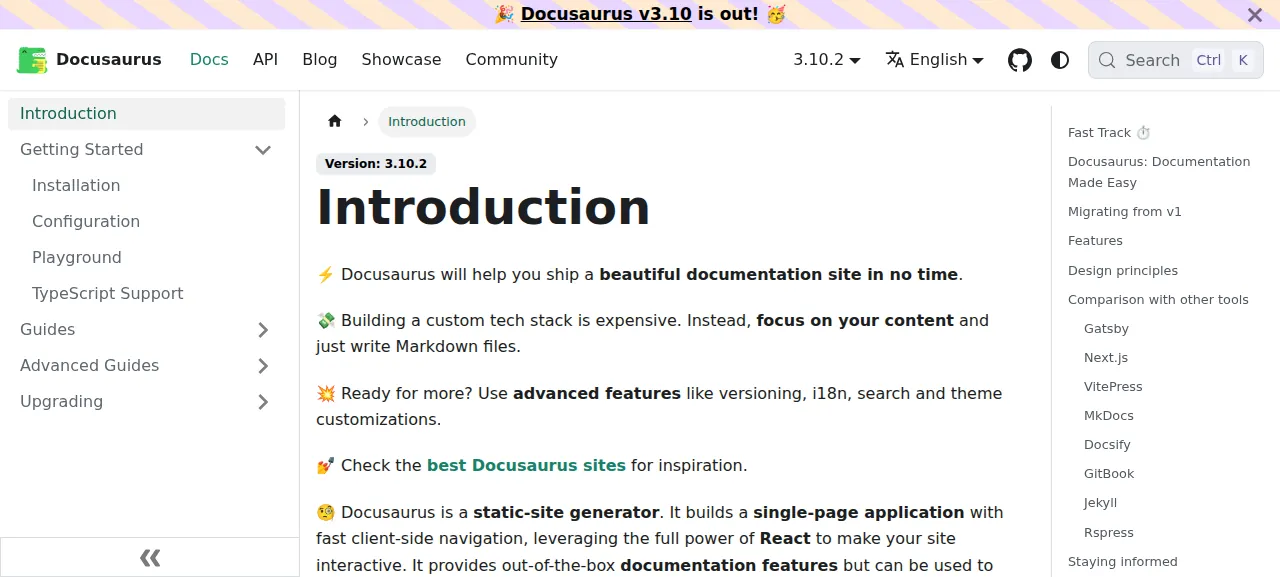Jump to MkDocs comparison entry
Viewport: 1280px width, 577px height.
coord(1109,416)
